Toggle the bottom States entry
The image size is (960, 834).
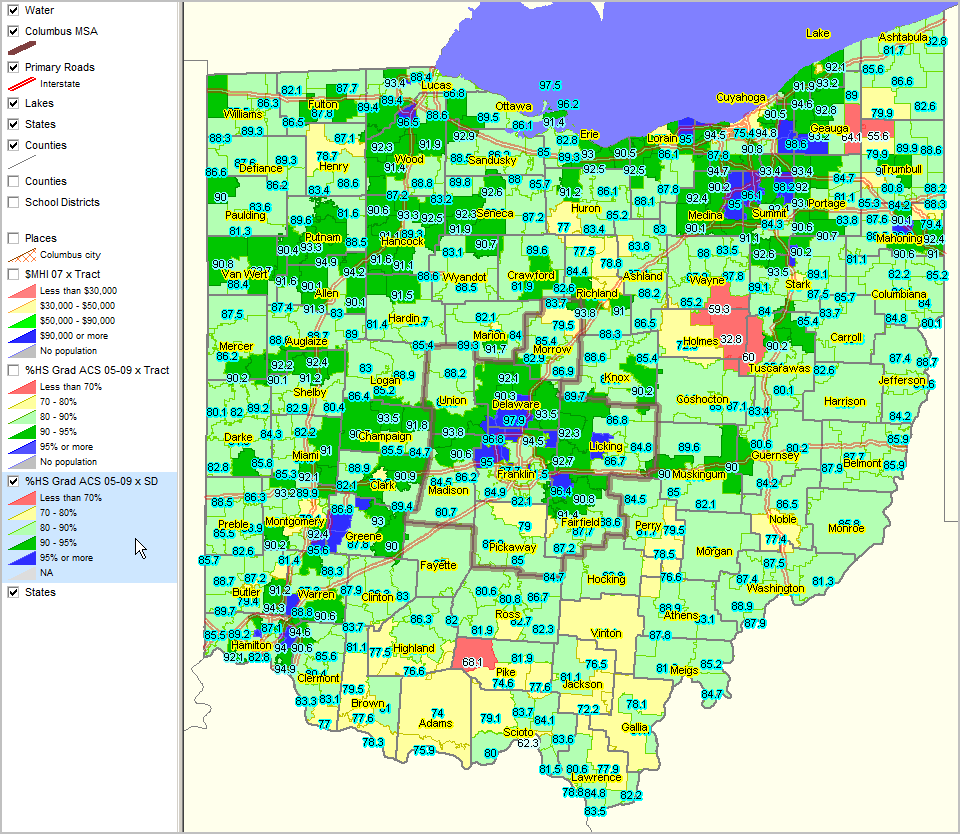(12, 591)
